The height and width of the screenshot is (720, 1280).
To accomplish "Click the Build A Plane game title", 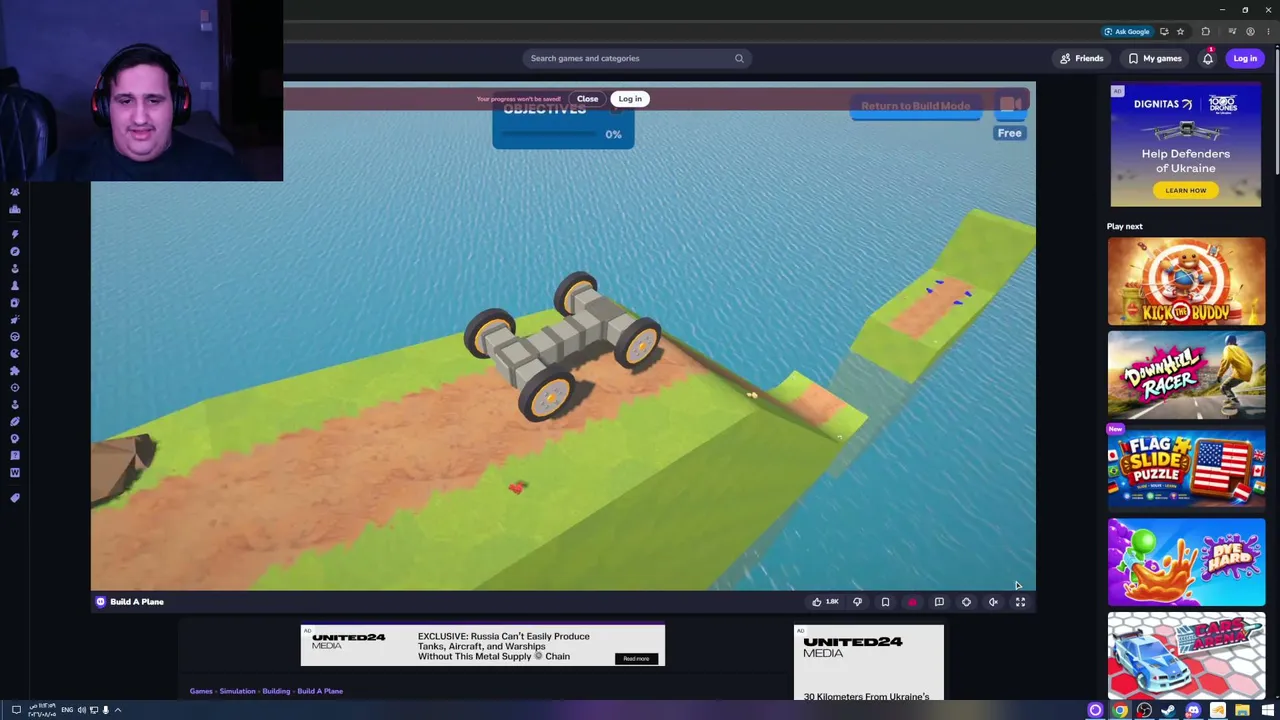I will (x=137, y=602).
